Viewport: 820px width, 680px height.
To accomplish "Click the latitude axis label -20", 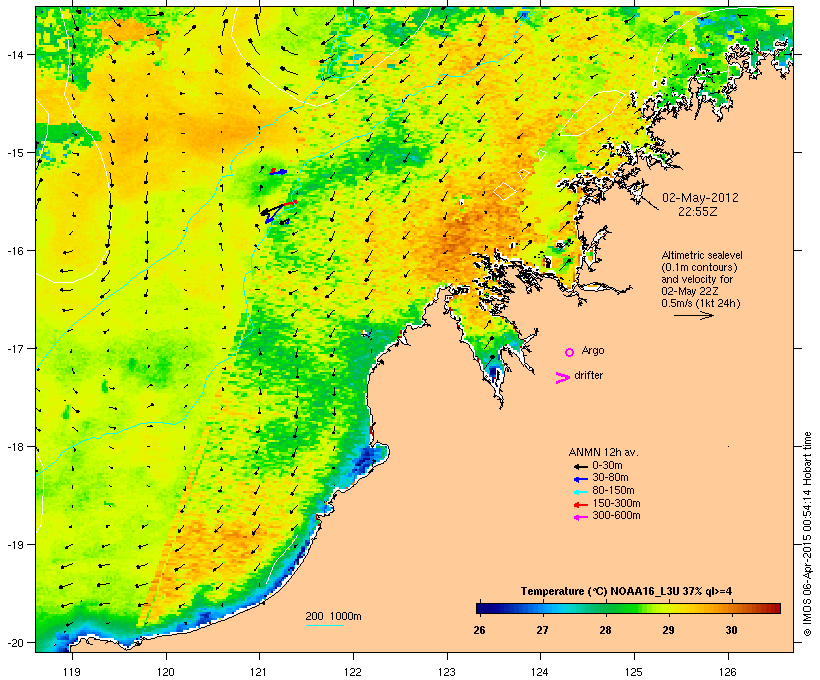I will [x=14, y=642].
